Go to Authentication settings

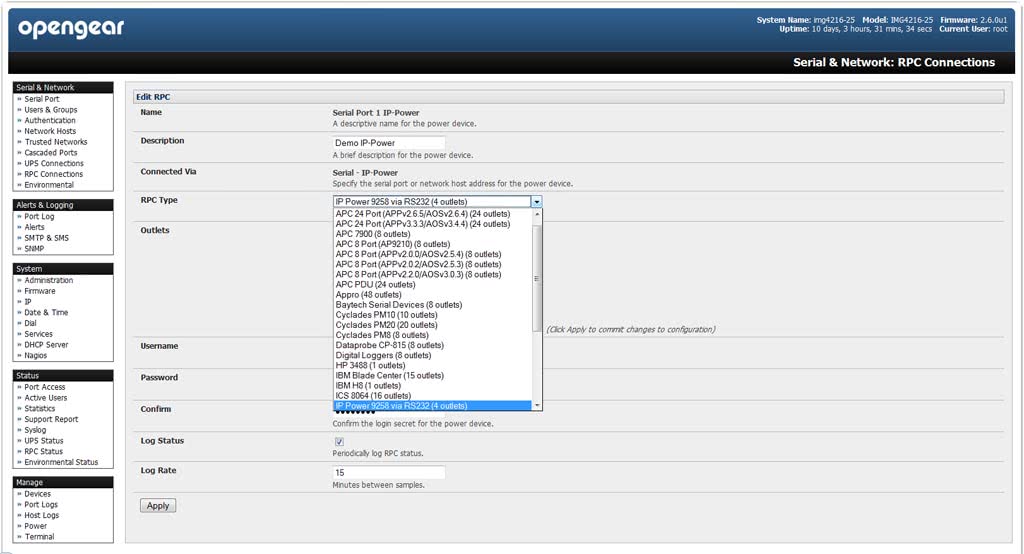tap(50, 120)
